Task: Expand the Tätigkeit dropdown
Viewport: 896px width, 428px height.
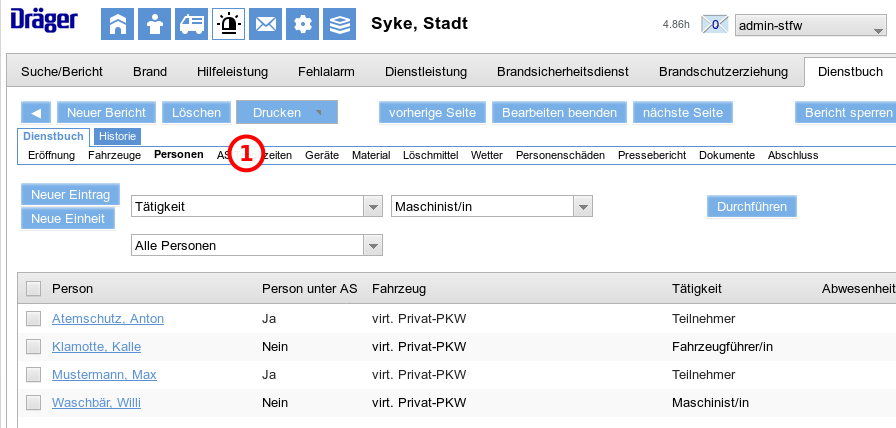Action: pos(373,207)
